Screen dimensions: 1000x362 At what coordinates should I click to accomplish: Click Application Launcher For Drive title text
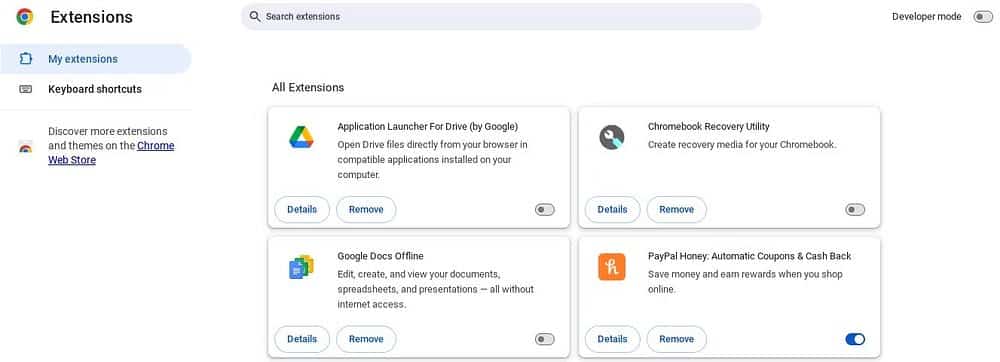click(x=427, y=126)
